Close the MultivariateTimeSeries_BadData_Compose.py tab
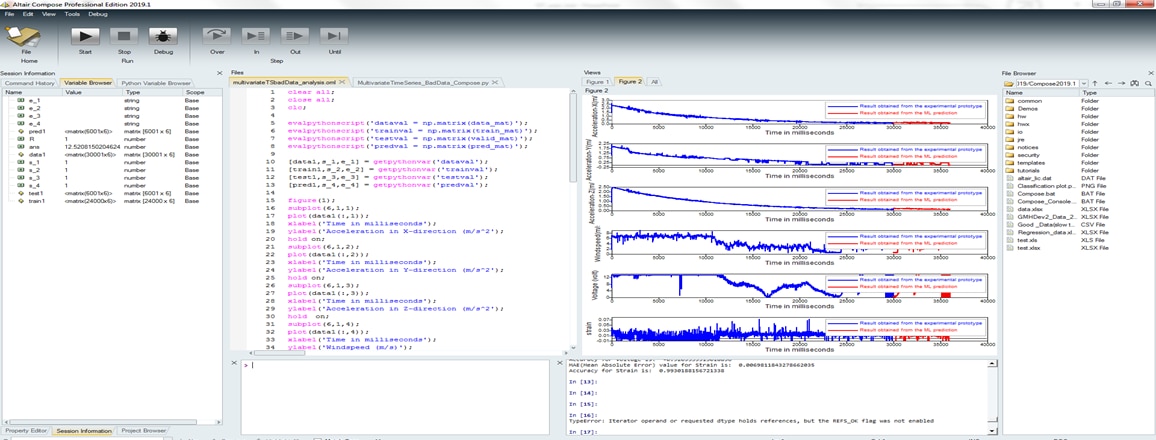The width and height of the screenshot is (1156, 440). (495, 83)
